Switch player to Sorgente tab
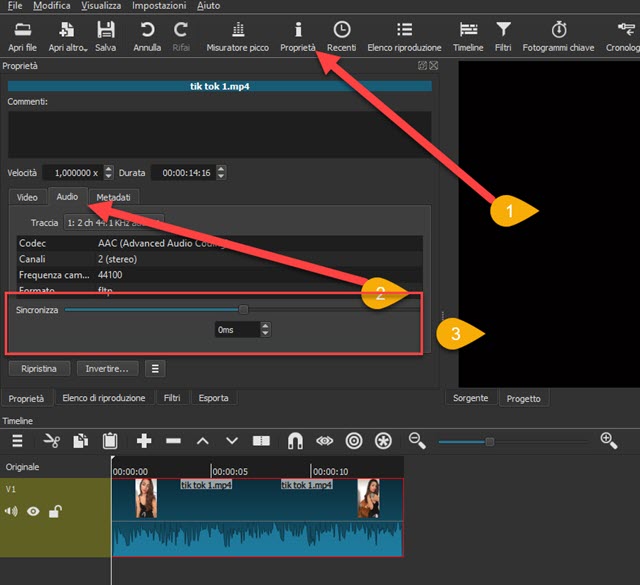 (x=471, y=398)
